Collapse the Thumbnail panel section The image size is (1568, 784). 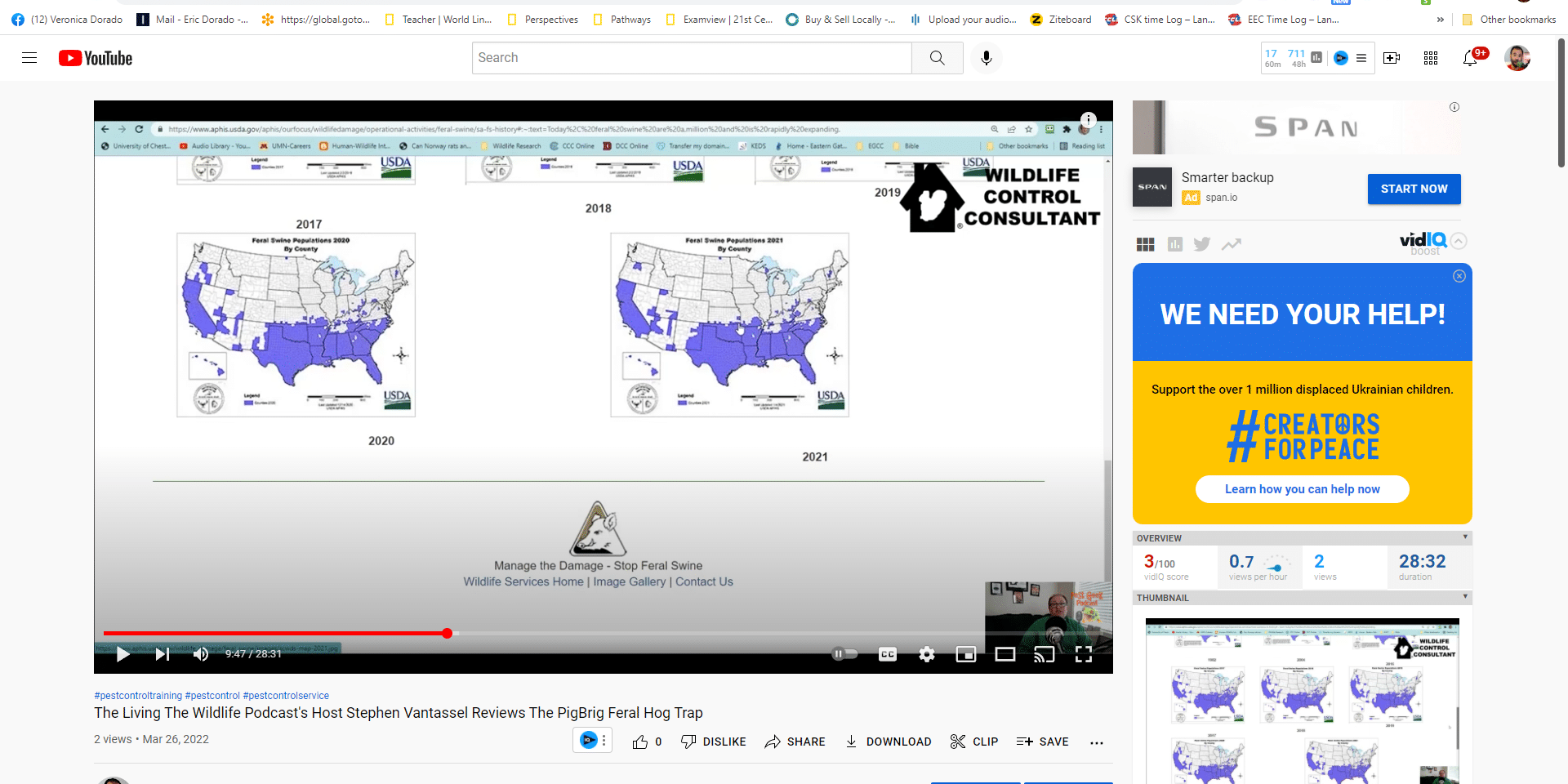1465,597
